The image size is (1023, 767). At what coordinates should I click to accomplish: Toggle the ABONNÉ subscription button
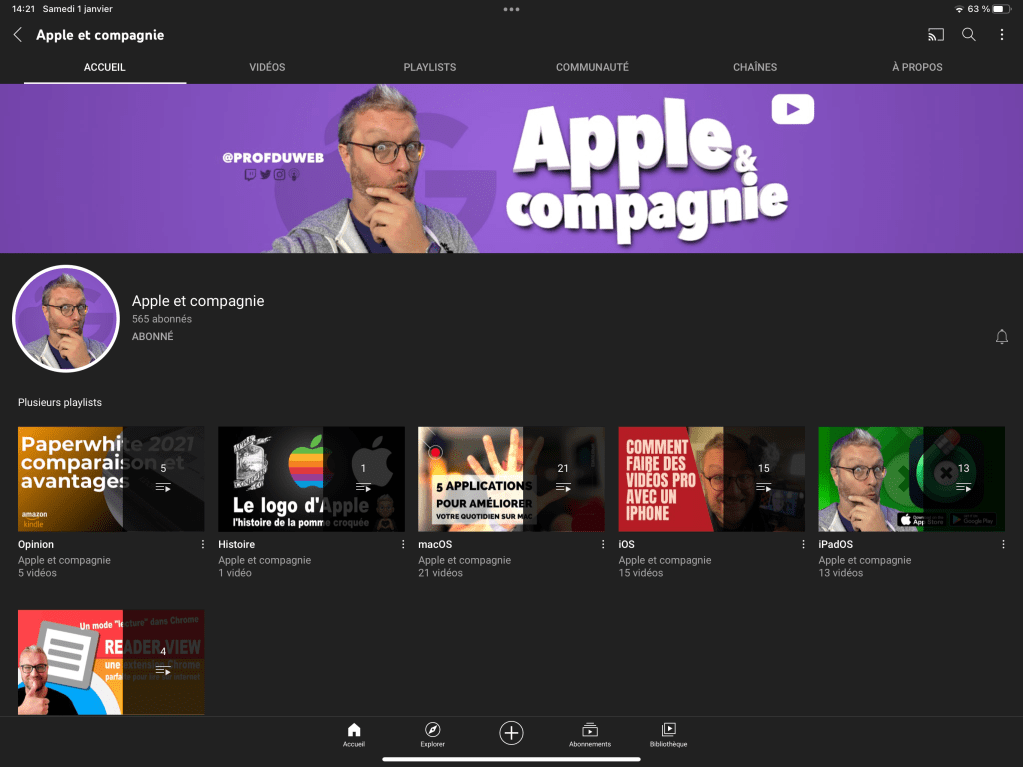point(153,337)
